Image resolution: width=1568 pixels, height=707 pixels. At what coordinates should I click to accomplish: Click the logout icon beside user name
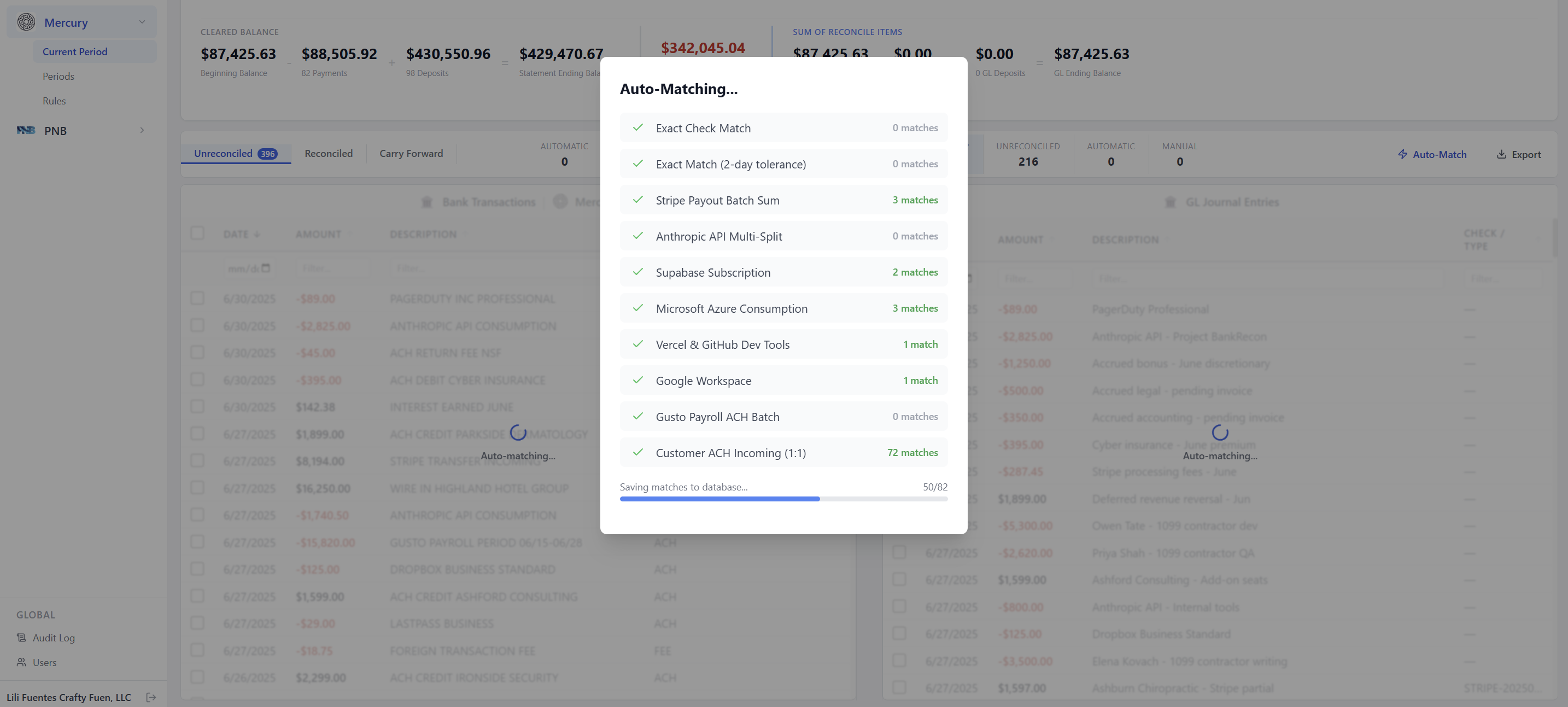151,697
